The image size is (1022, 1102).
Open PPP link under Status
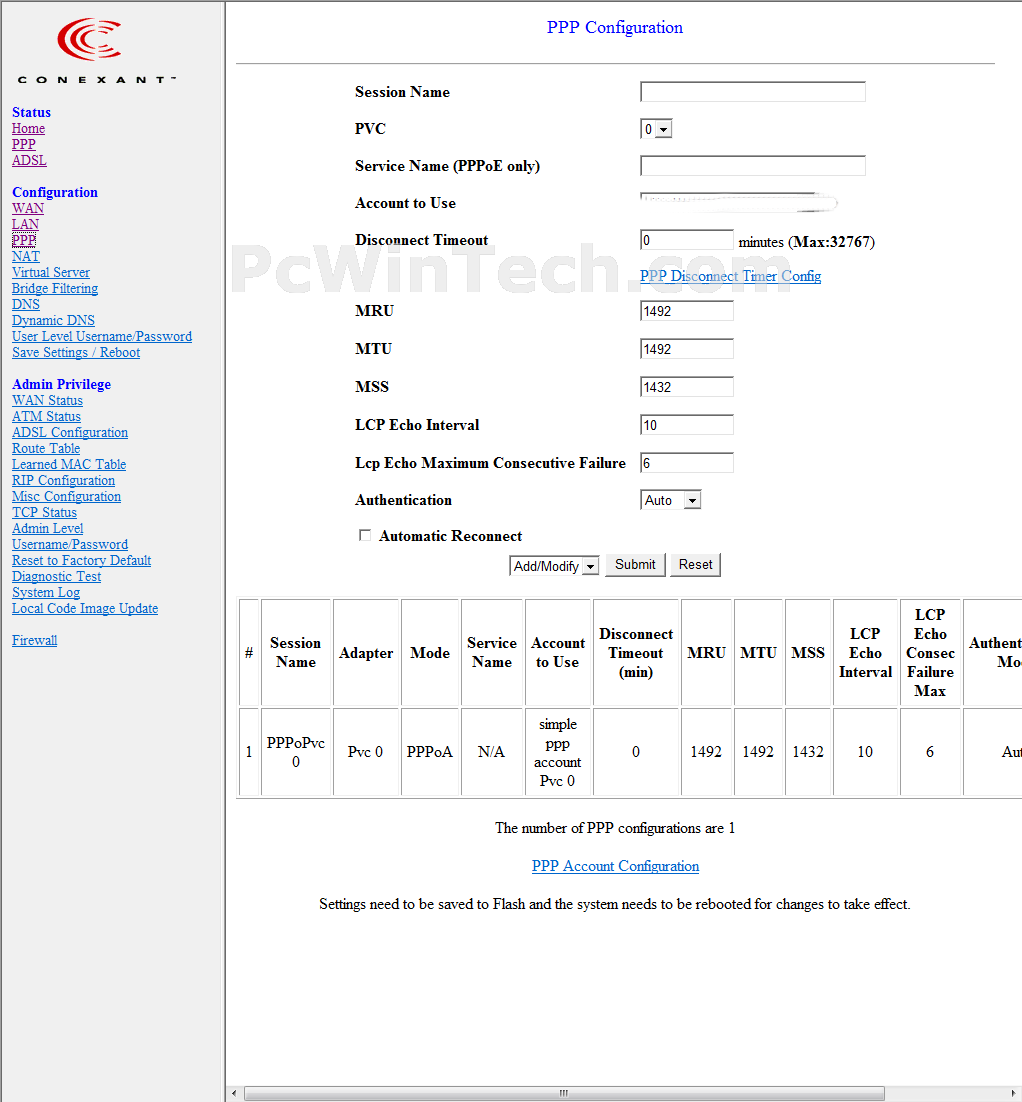23,144
